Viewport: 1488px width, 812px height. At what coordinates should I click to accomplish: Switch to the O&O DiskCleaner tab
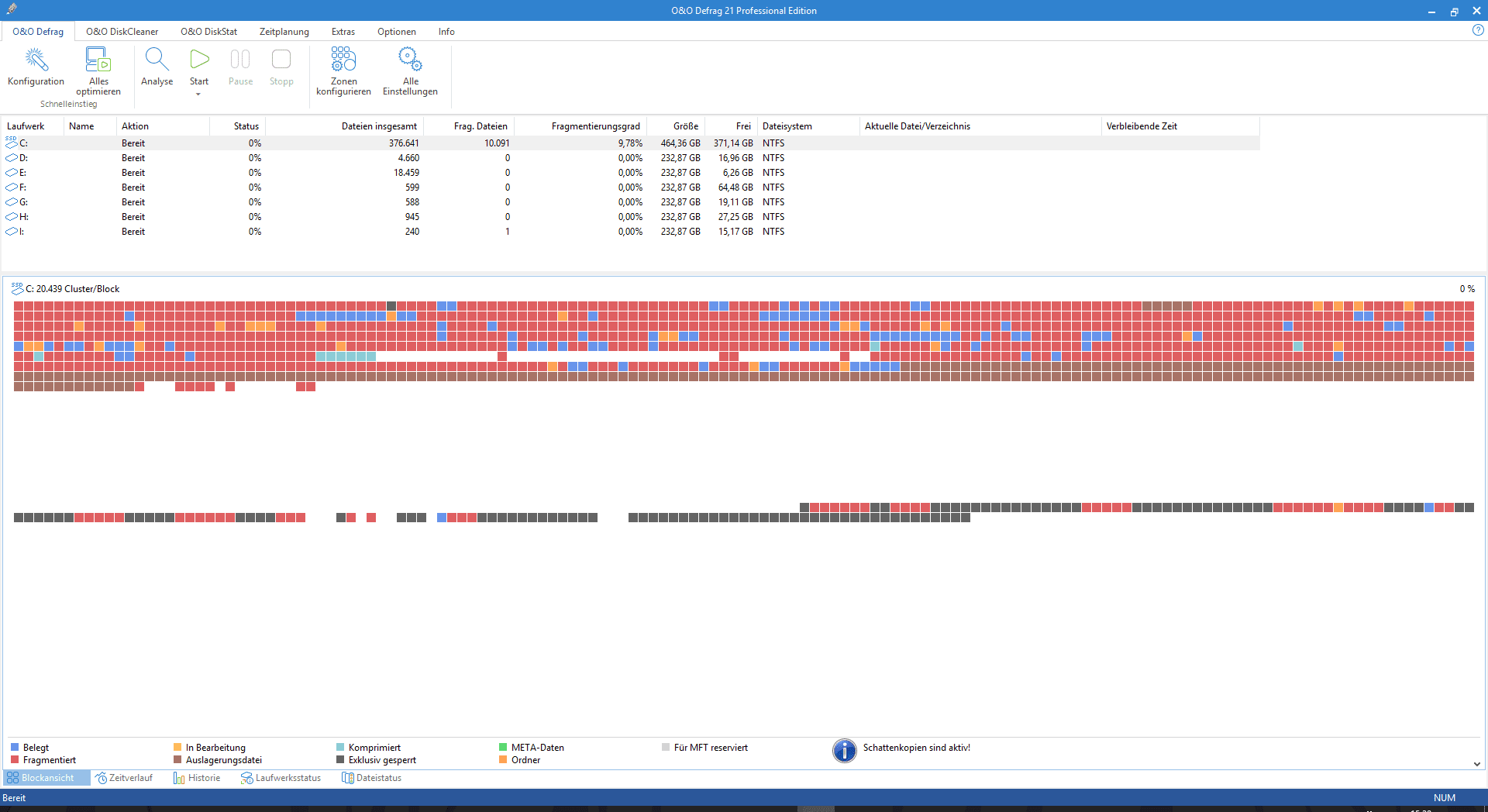(122, 32)
